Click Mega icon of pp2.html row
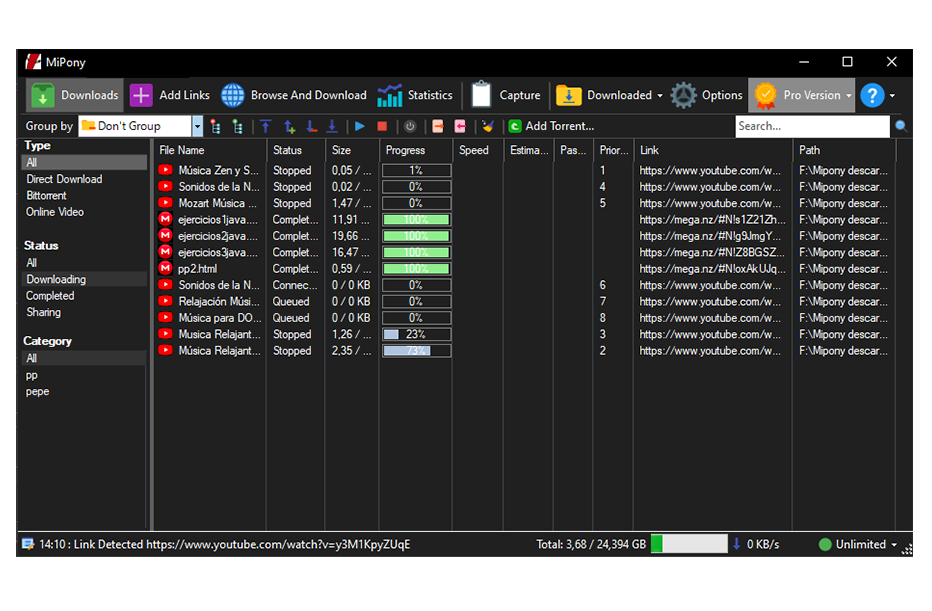The width and height of the screenshot is (932, 611). 165,269
